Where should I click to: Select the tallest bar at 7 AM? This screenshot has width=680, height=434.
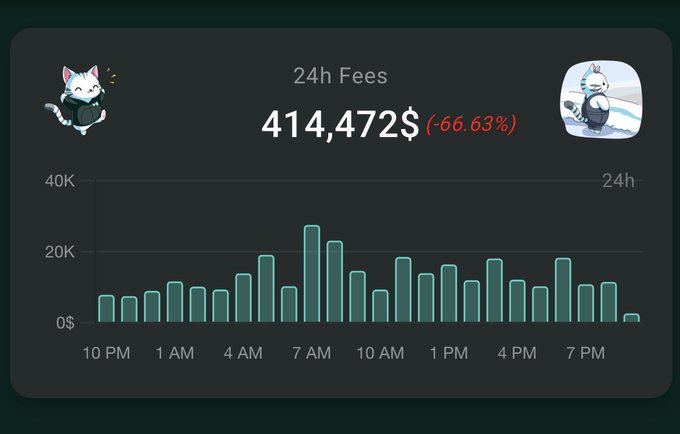pyautogui.click(x=312, y=274)
